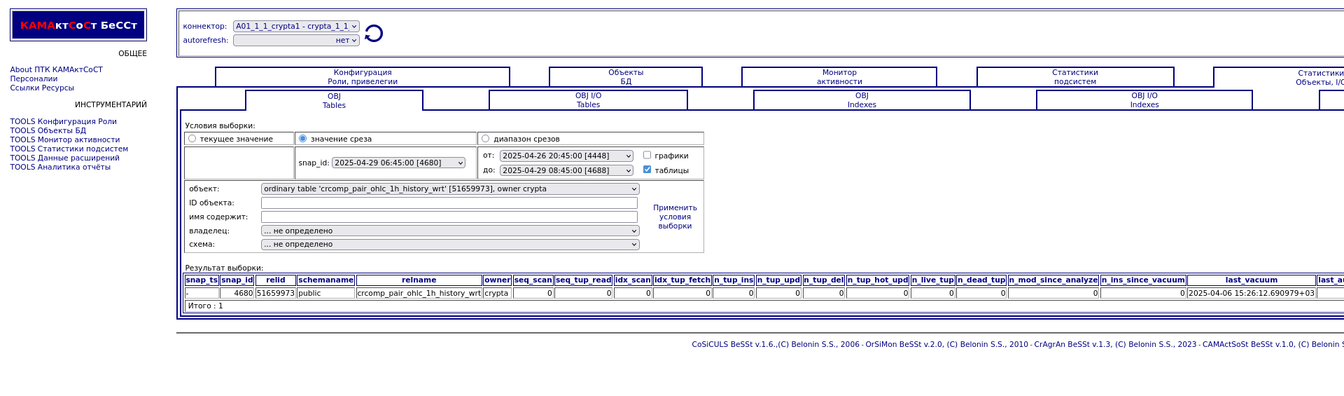Open 'TOOLS Аналитика отчёты' link
This screenshot has width=1344, height=396.
click(60, 167)
